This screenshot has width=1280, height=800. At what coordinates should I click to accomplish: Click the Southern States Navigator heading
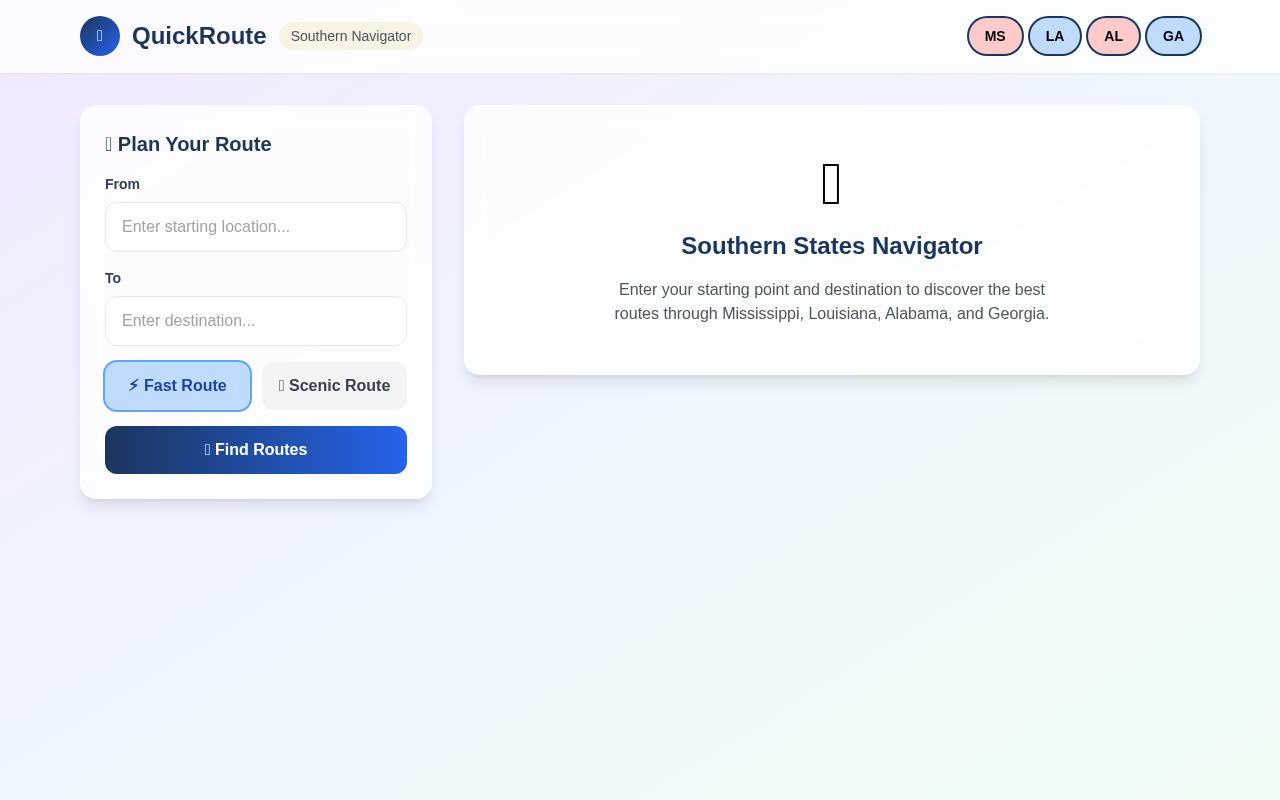point(831,246)
